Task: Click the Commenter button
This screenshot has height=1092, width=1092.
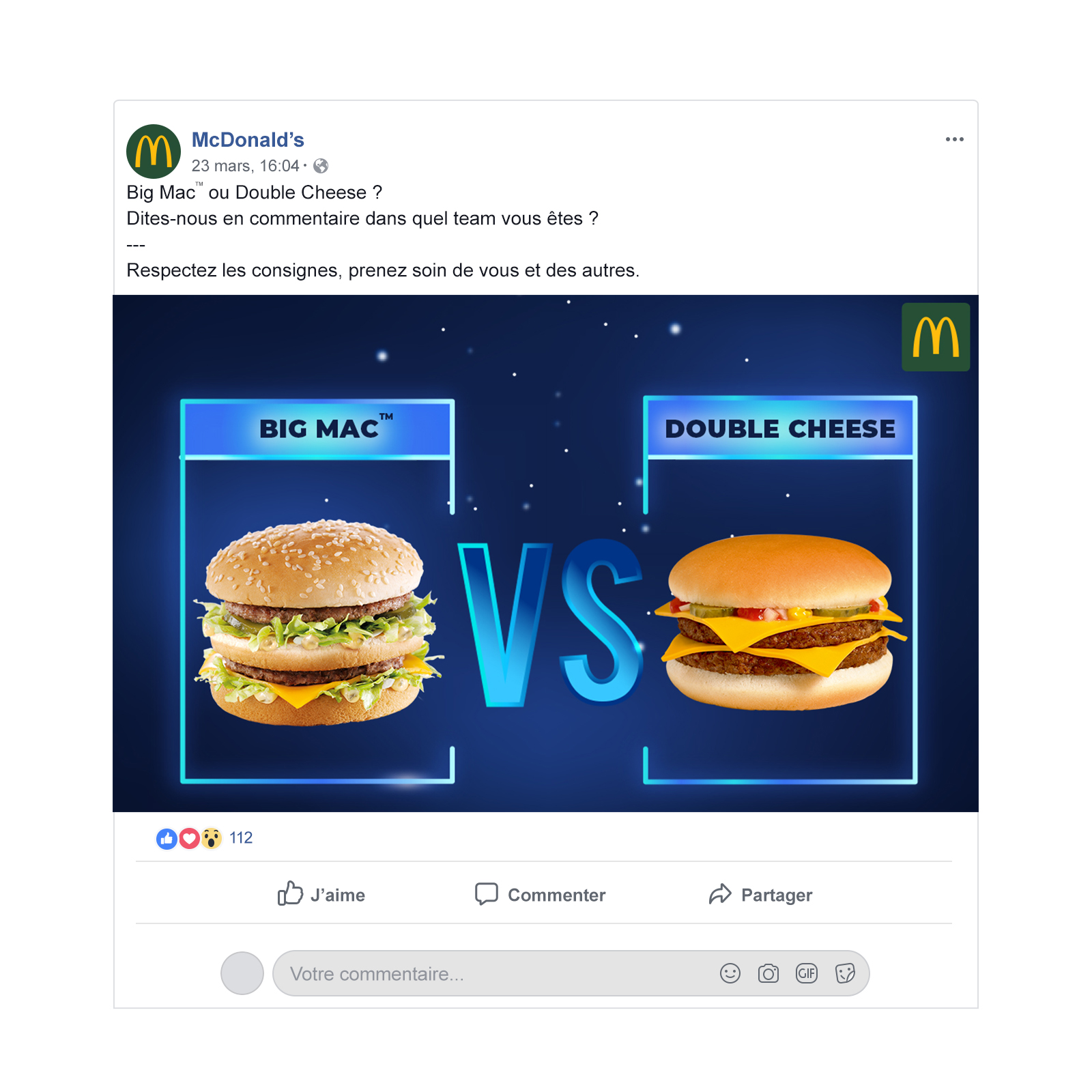Action: [x=541, y=894]
